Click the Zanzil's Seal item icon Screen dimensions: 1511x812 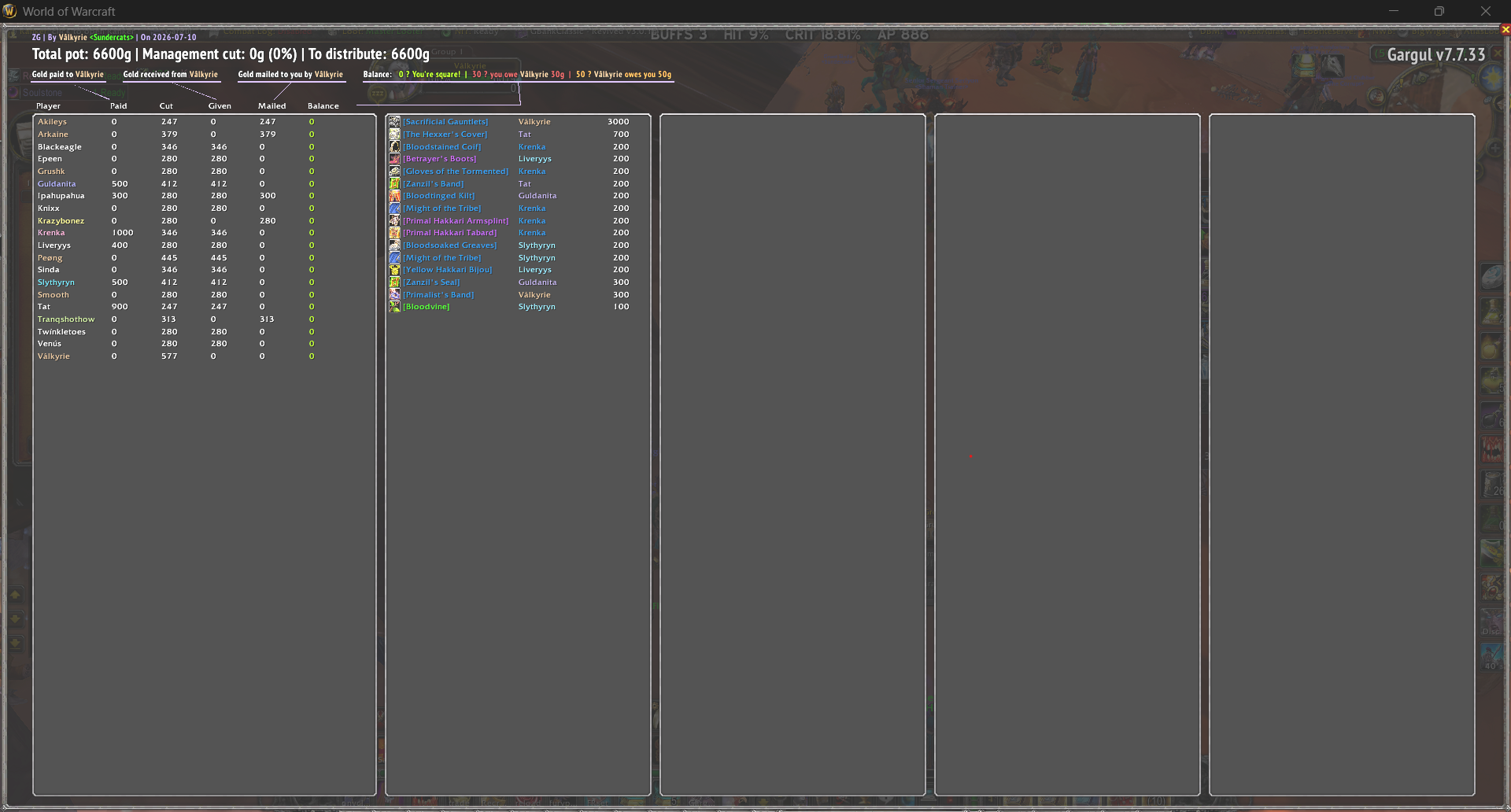395,282
